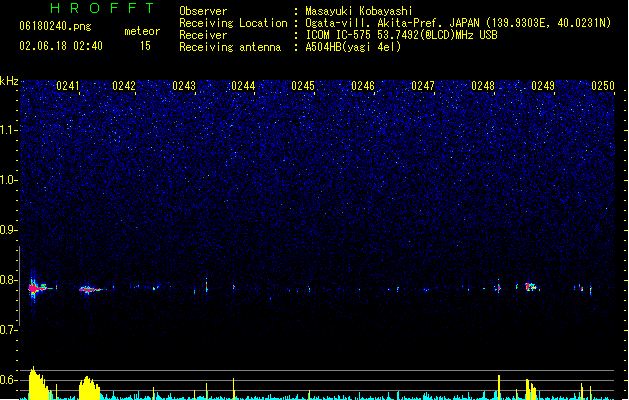Click the 0241 time marker

[68, 86]
